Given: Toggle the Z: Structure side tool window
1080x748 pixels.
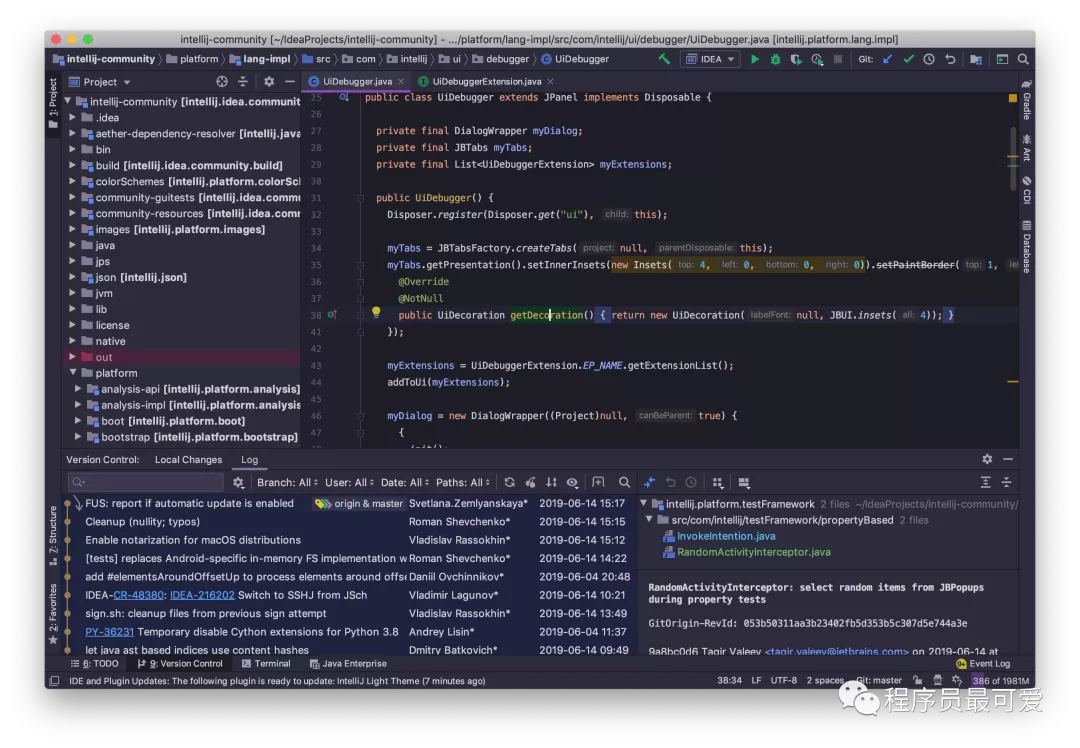Looking at the screenshot, I should coord(53,535).
